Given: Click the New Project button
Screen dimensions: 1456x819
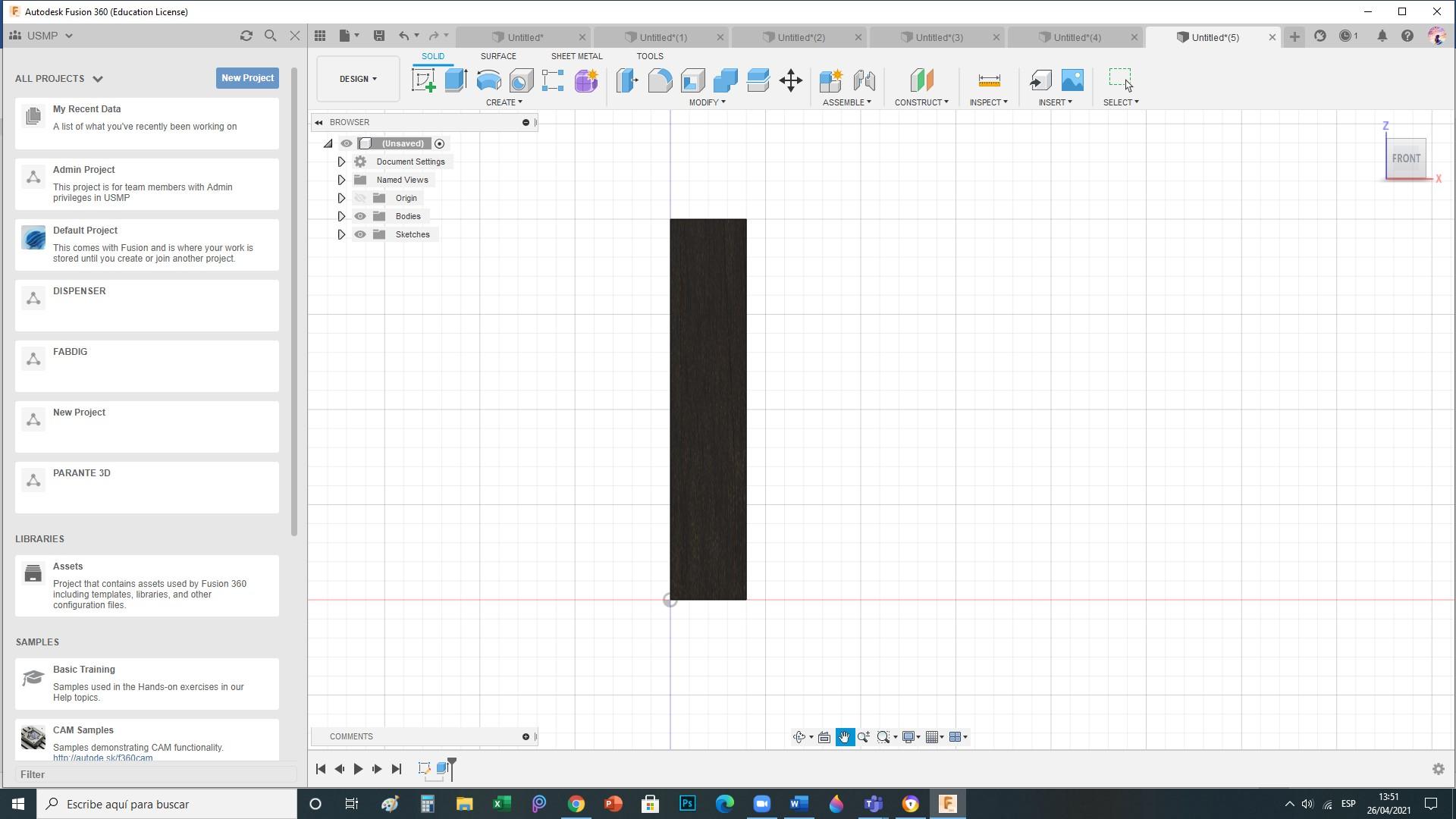Looking at the screenshot, I should click(x=247, y=78).
